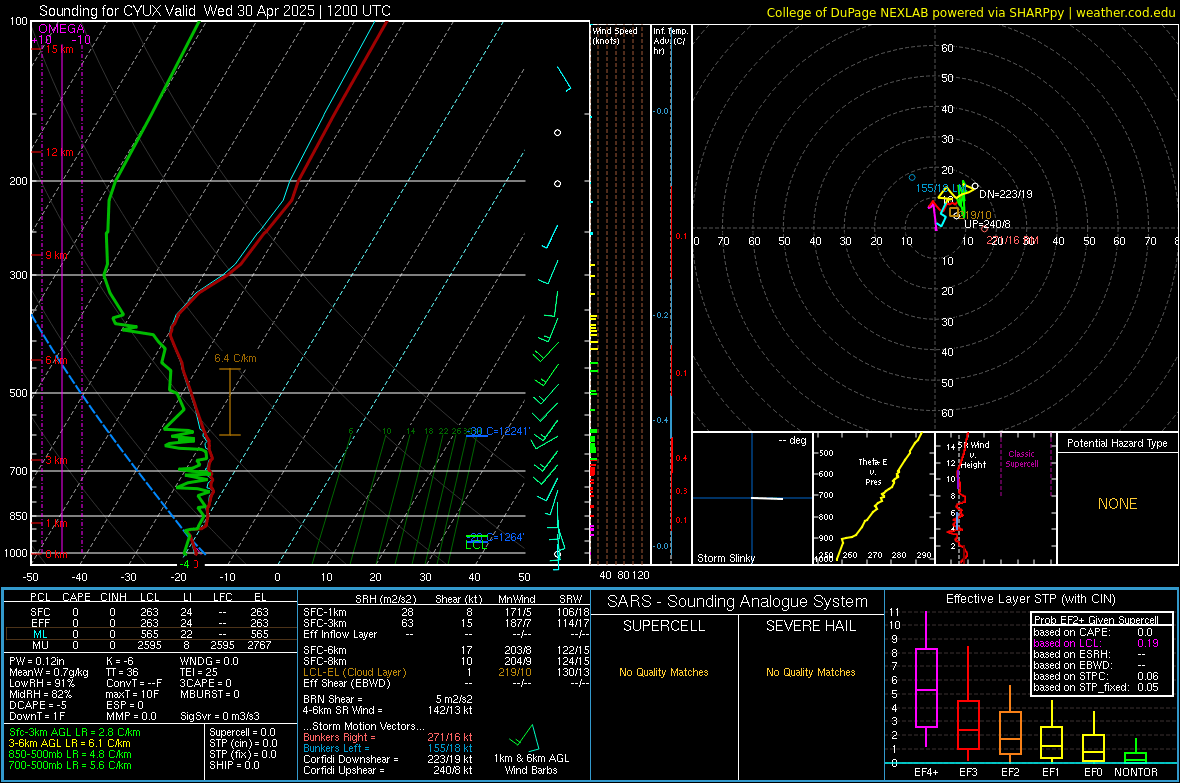Viewport: 1180px width, 783px height.
Task: Click the 'based on STPC:' row
Action: coord(1096,676)
